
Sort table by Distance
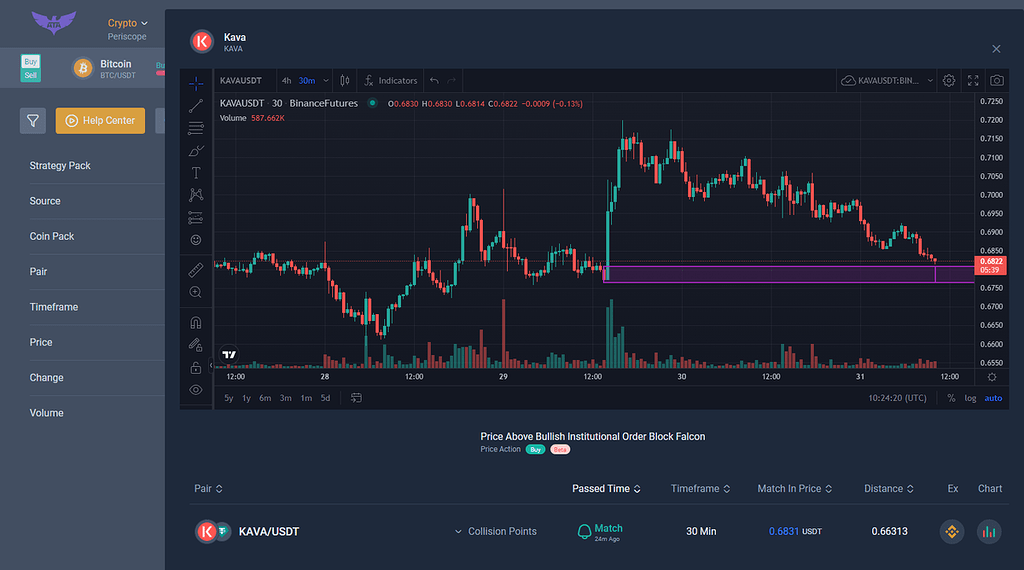click(x=889, y=488)
